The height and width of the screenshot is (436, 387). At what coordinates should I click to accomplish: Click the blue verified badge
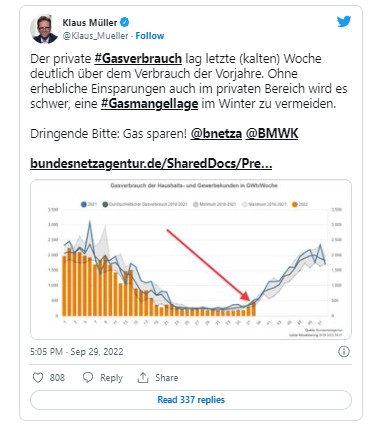(124, 23)
